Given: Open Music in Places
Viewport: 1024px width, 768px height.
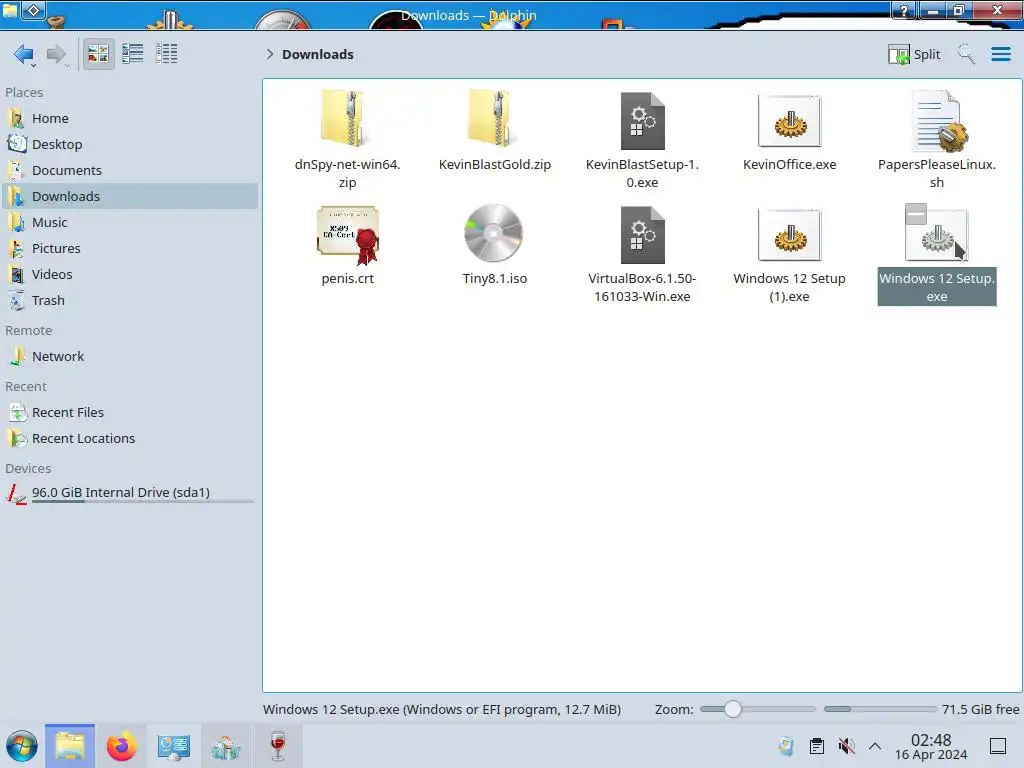Looking at the screenshot, I should 129,223.
